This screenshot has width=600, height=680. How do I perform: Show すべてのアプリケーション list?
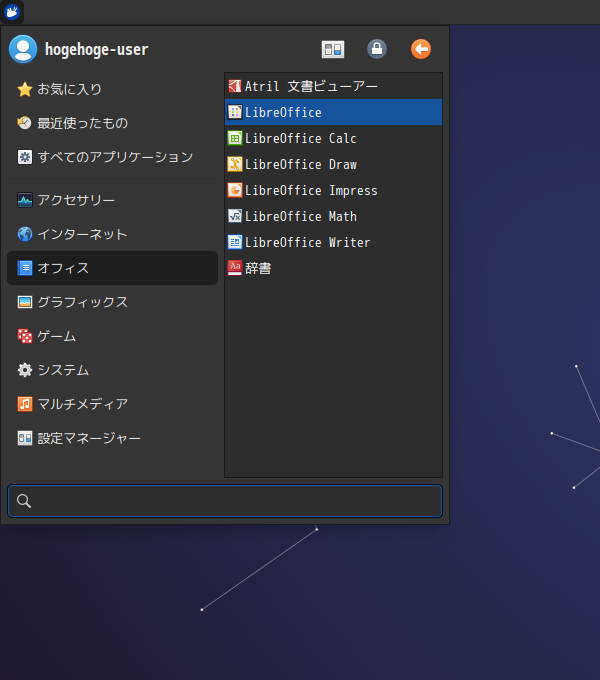pyautogui.click(x=112, y=157)
